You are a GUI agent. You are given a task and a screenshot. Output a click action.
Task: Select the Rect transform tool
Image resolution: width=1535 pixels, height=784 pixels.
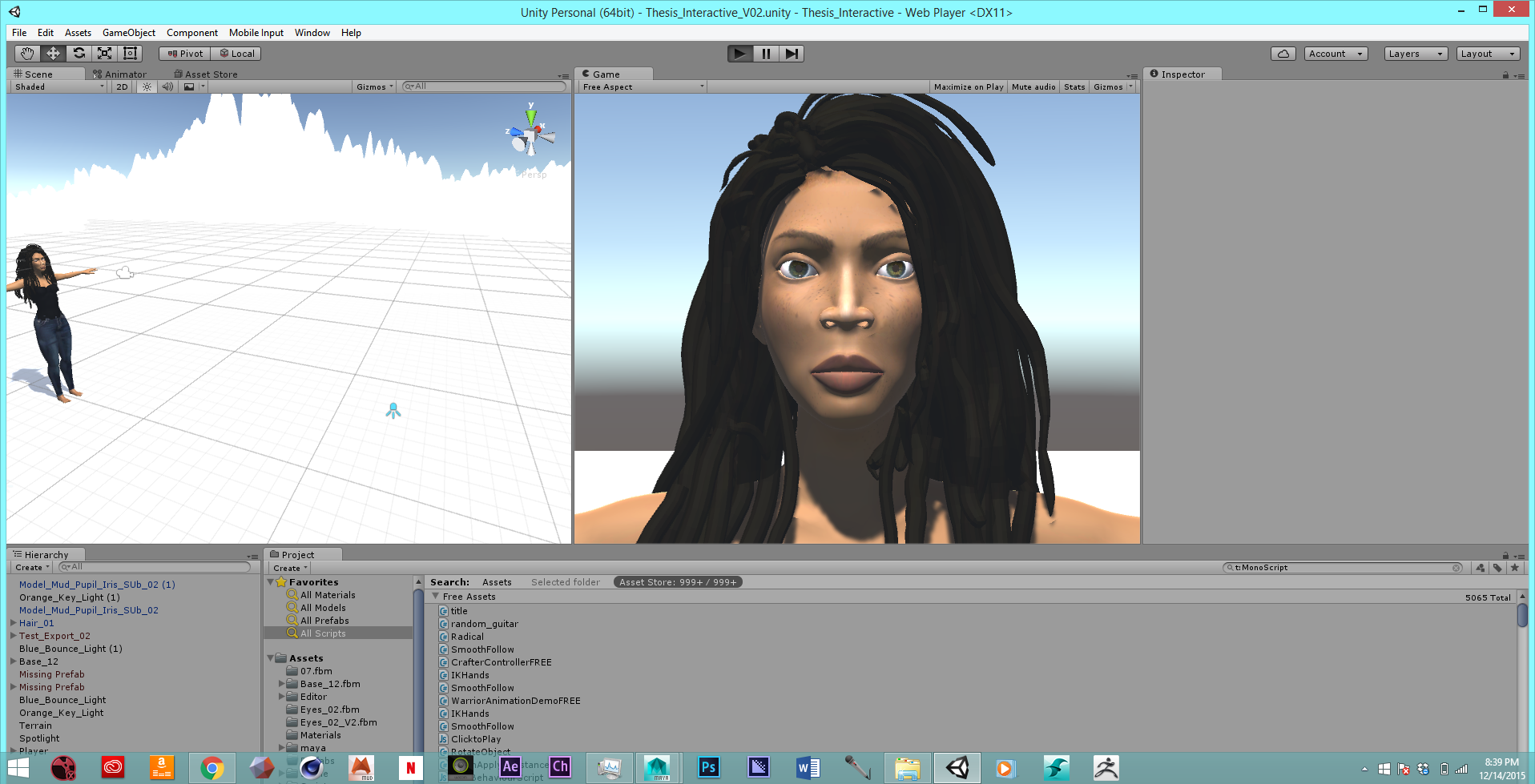[x=130, y=54]
